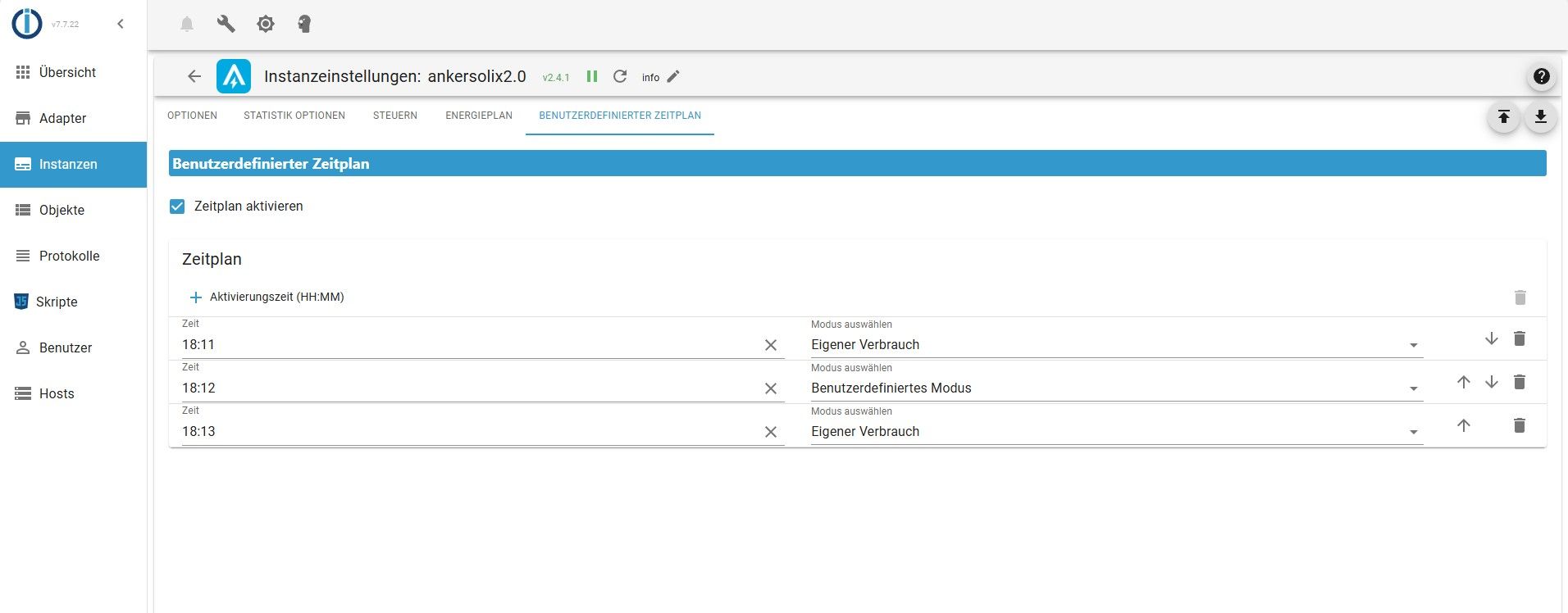Clear the 18:12 time field
Image resolution: width=1568 pixels, height=613 pixels.
[x=771, y=389]
